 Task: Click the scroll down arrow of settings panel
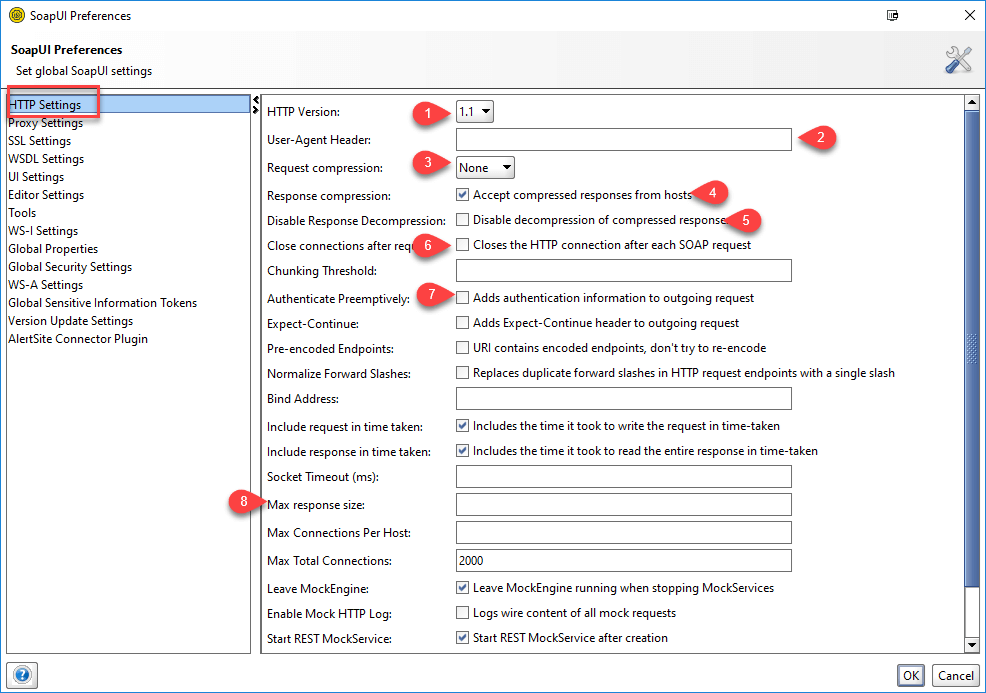970,645
